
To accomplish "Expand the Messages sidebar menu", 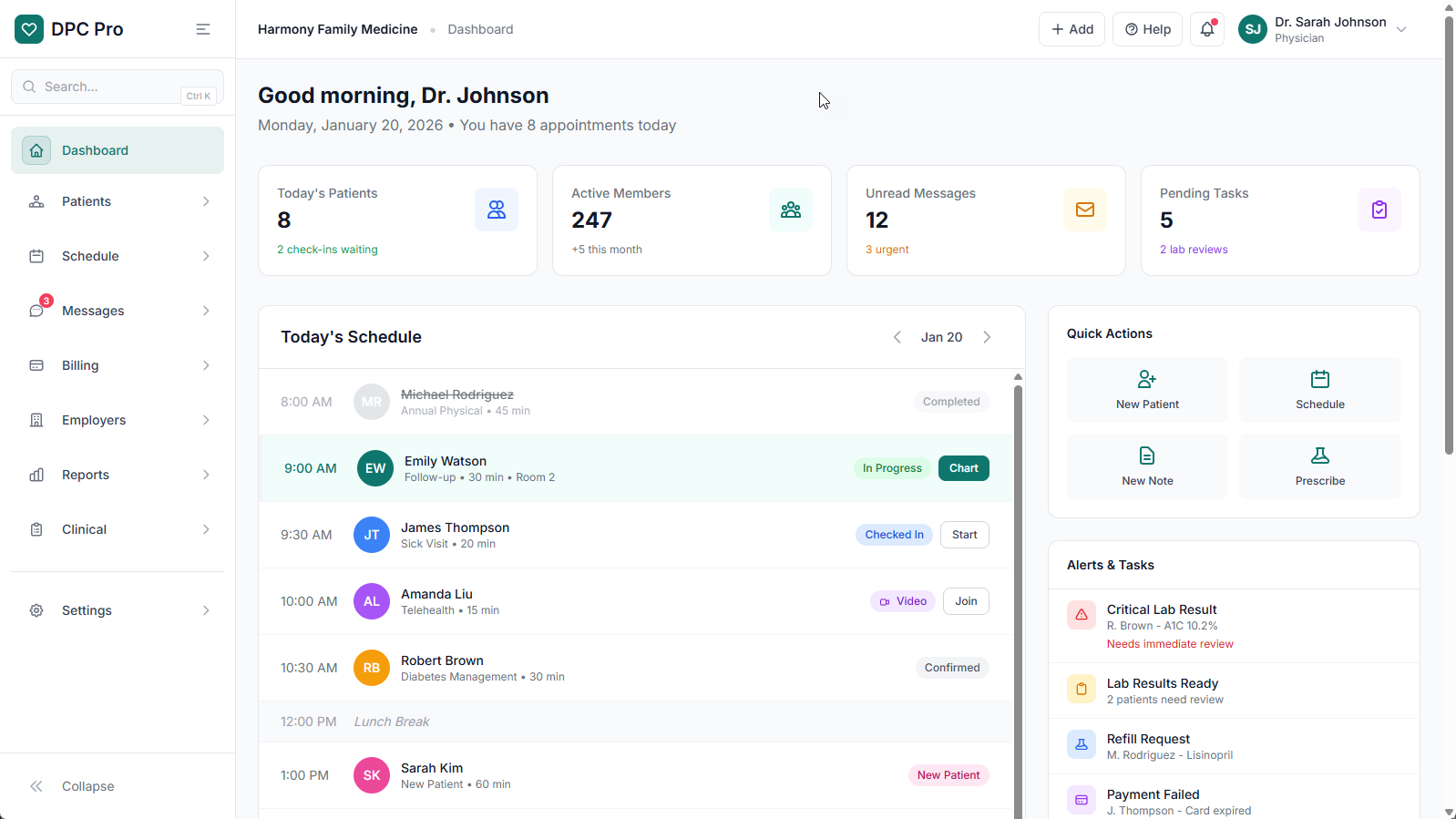I will click(x=118, y=311).
